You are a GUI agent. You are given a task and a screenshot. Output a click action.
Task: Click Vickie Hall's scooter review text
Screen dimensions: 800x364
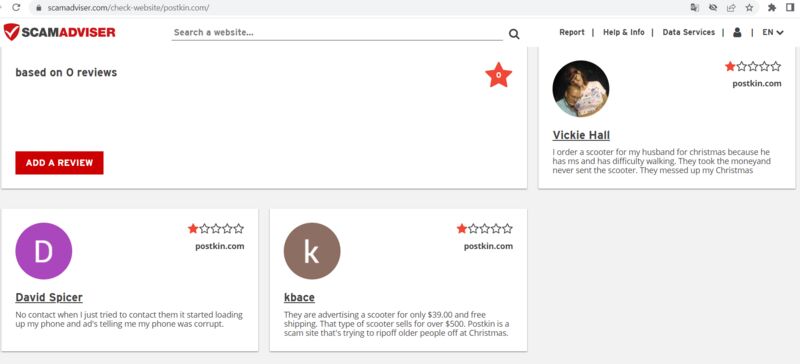pyautogui.click(x=662, y=161)
